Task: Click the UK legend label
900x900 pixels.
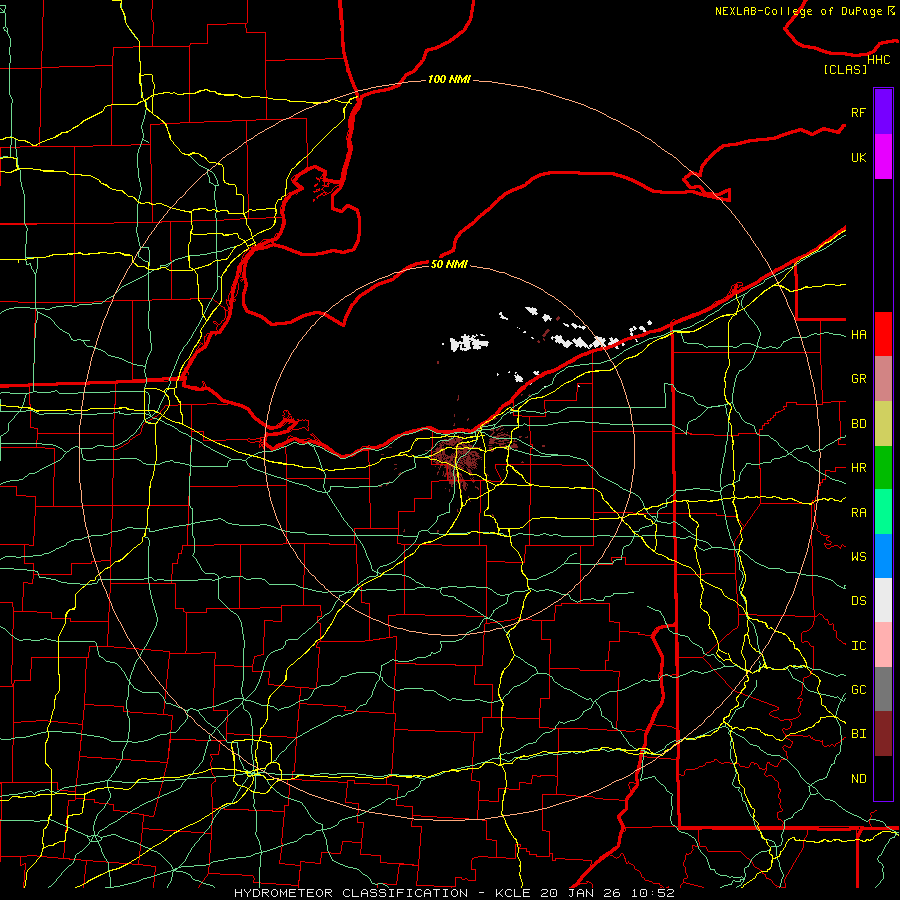Action: [x=858, y=157]
